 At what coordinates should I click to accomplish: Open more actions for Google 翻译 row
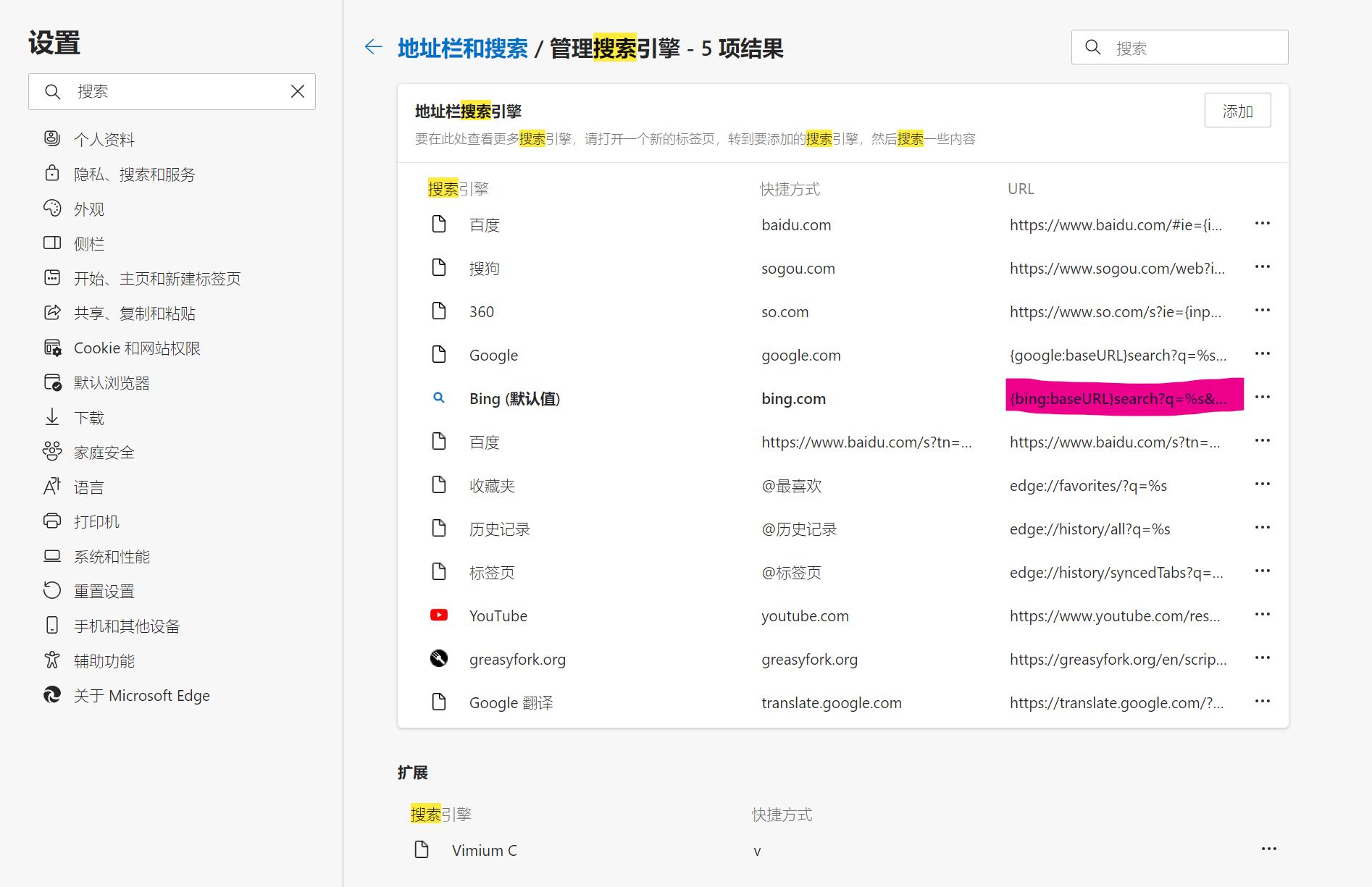[x=1262, y=702]
